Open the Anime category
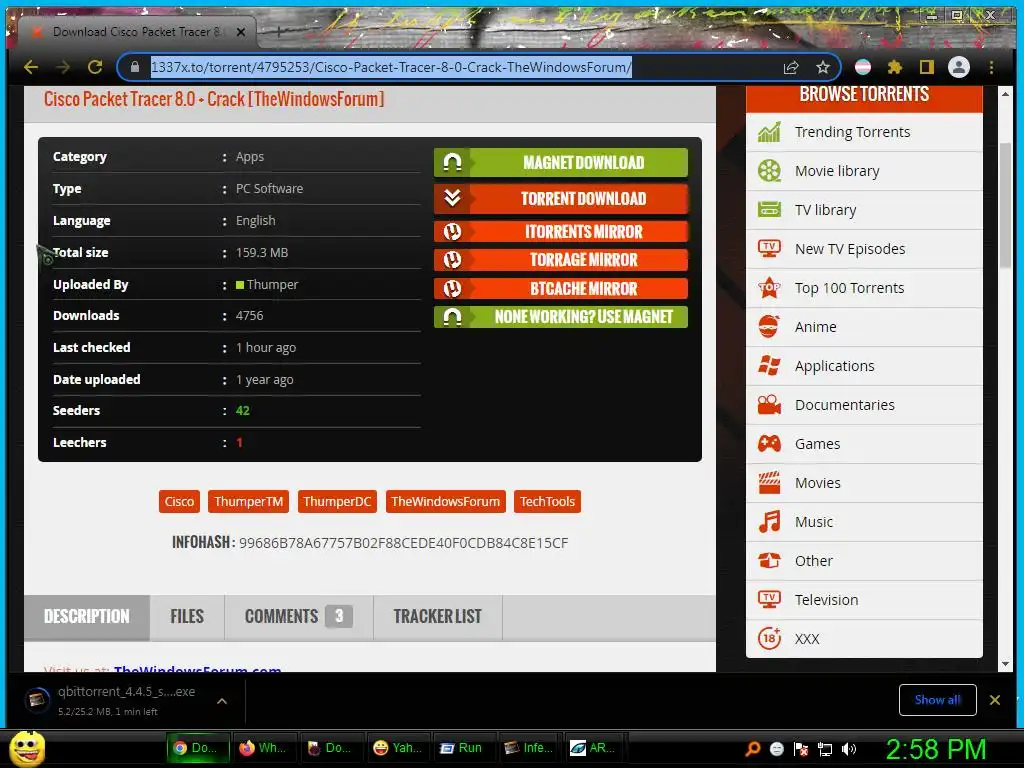The height and width of the screenshot is (768, 1024). click(864, 327)
